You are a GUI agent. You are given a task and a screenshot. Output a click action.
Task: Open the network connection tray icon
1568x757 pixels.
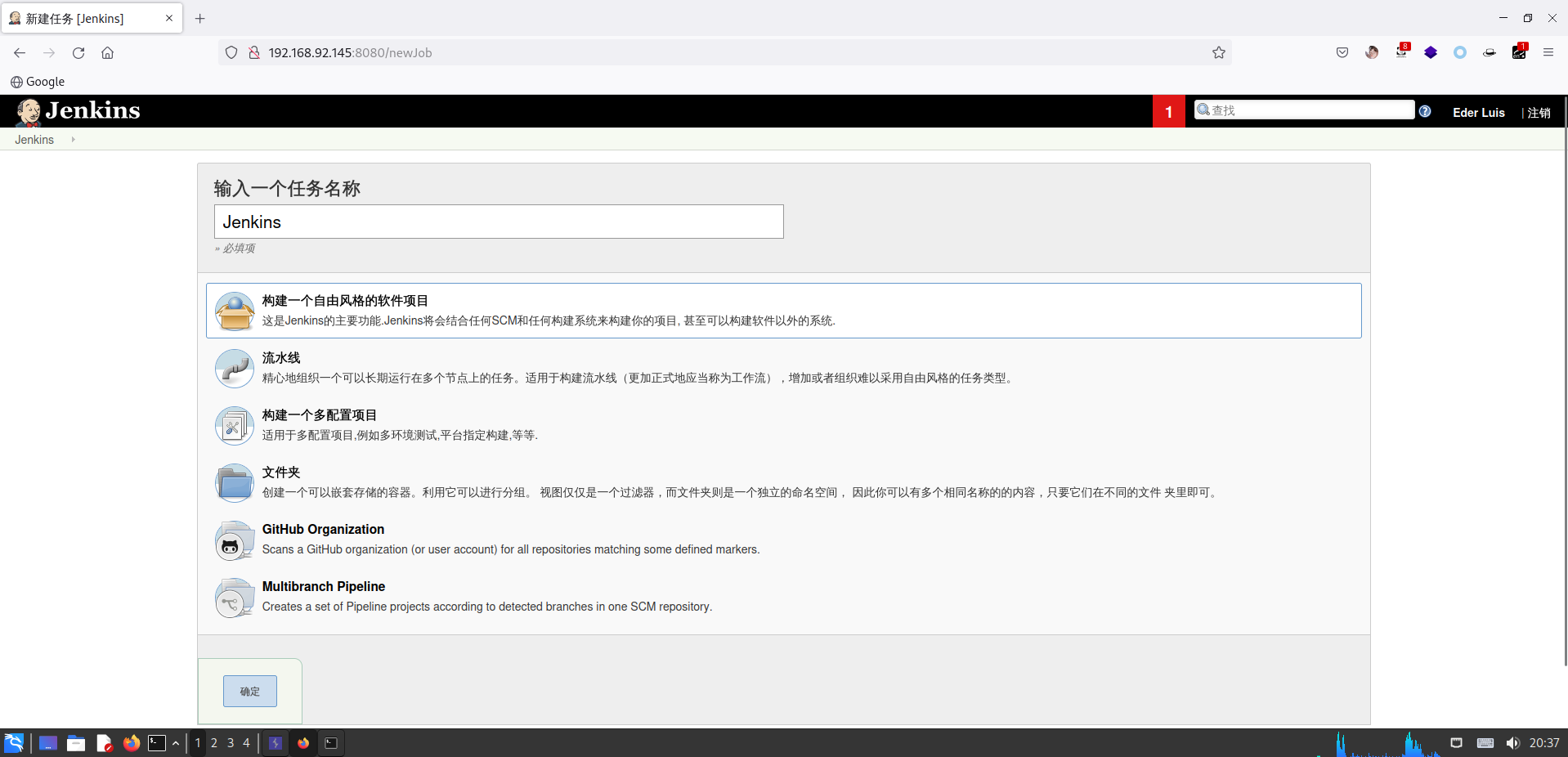(x=1456, y=743)
